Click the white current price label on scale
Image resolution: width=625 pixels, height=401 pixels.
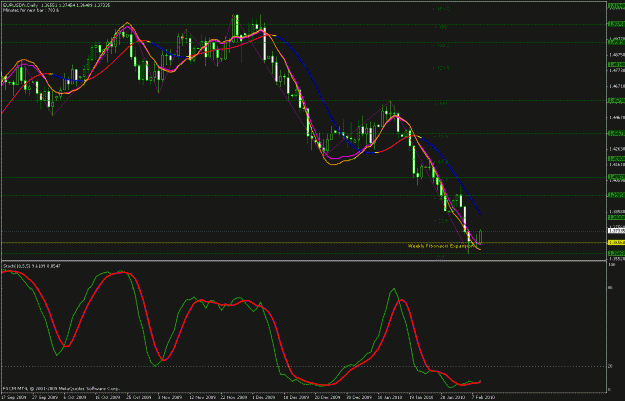[x=616, y=231]
